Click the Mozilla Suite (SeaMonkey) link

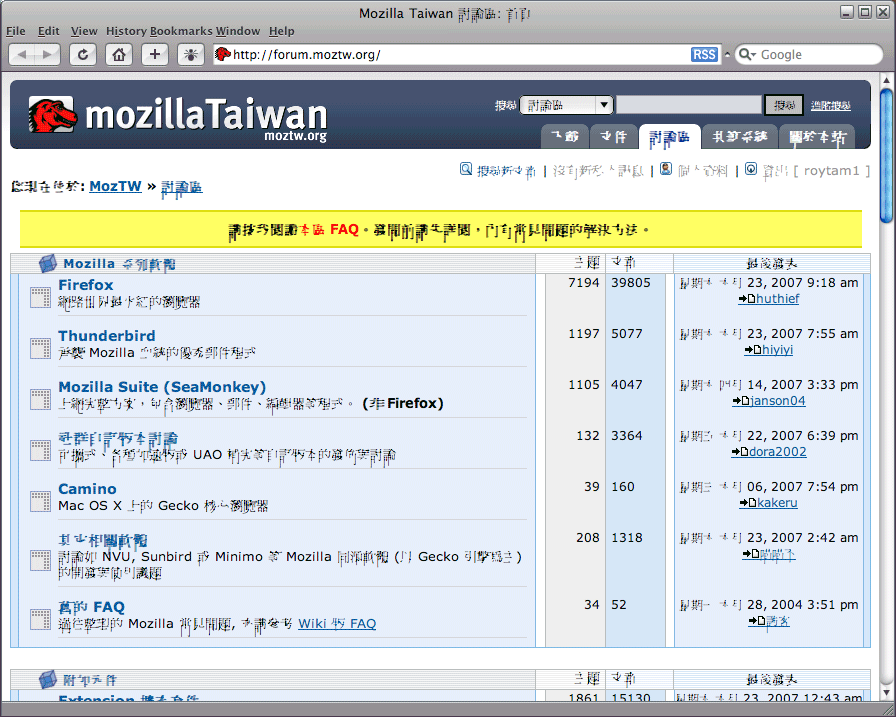click(162, 387)
